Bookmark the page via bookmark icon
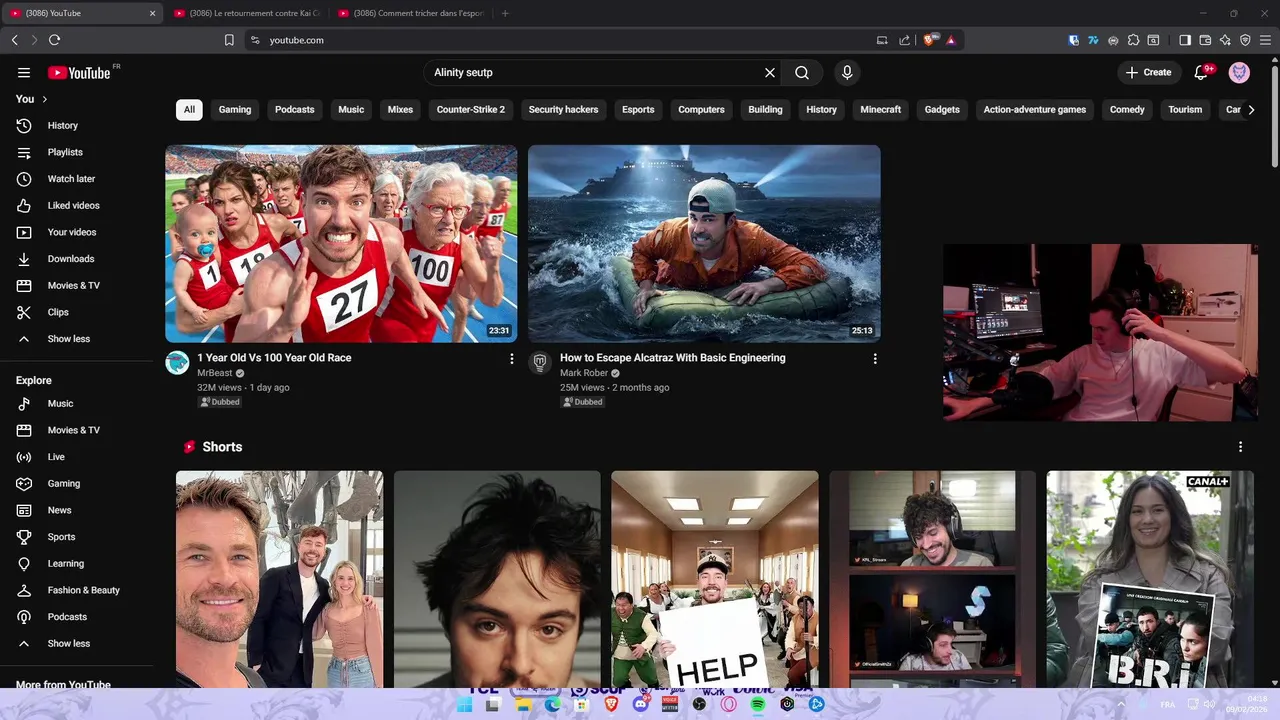Image resolution: width=1280 pixels, height=720 pixels. pos(229,40)
